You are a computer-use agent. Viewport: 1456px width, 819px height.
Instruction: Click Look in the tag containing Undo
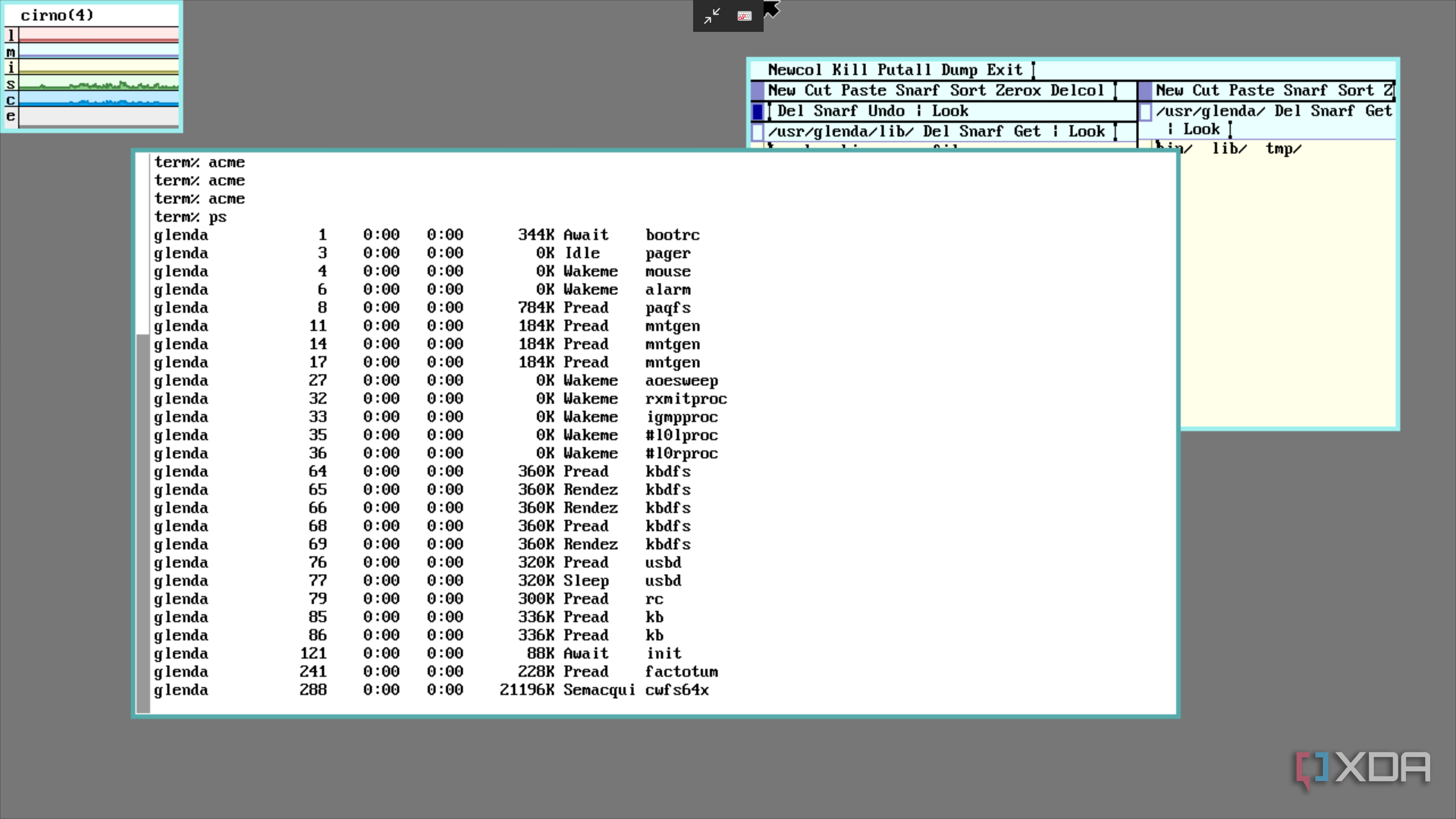(950, 111)
